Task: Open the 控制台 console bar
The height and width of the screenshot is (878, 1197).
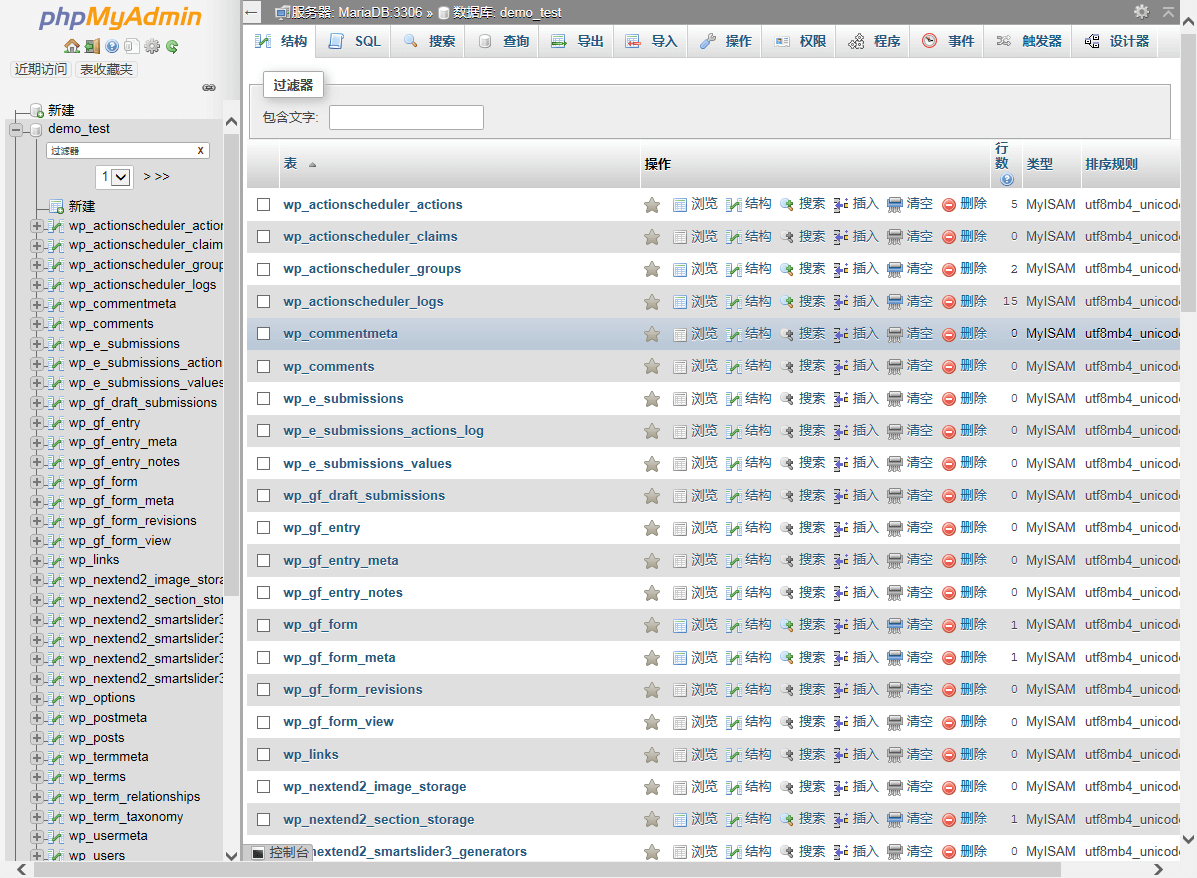Action: tap(281, 852)
